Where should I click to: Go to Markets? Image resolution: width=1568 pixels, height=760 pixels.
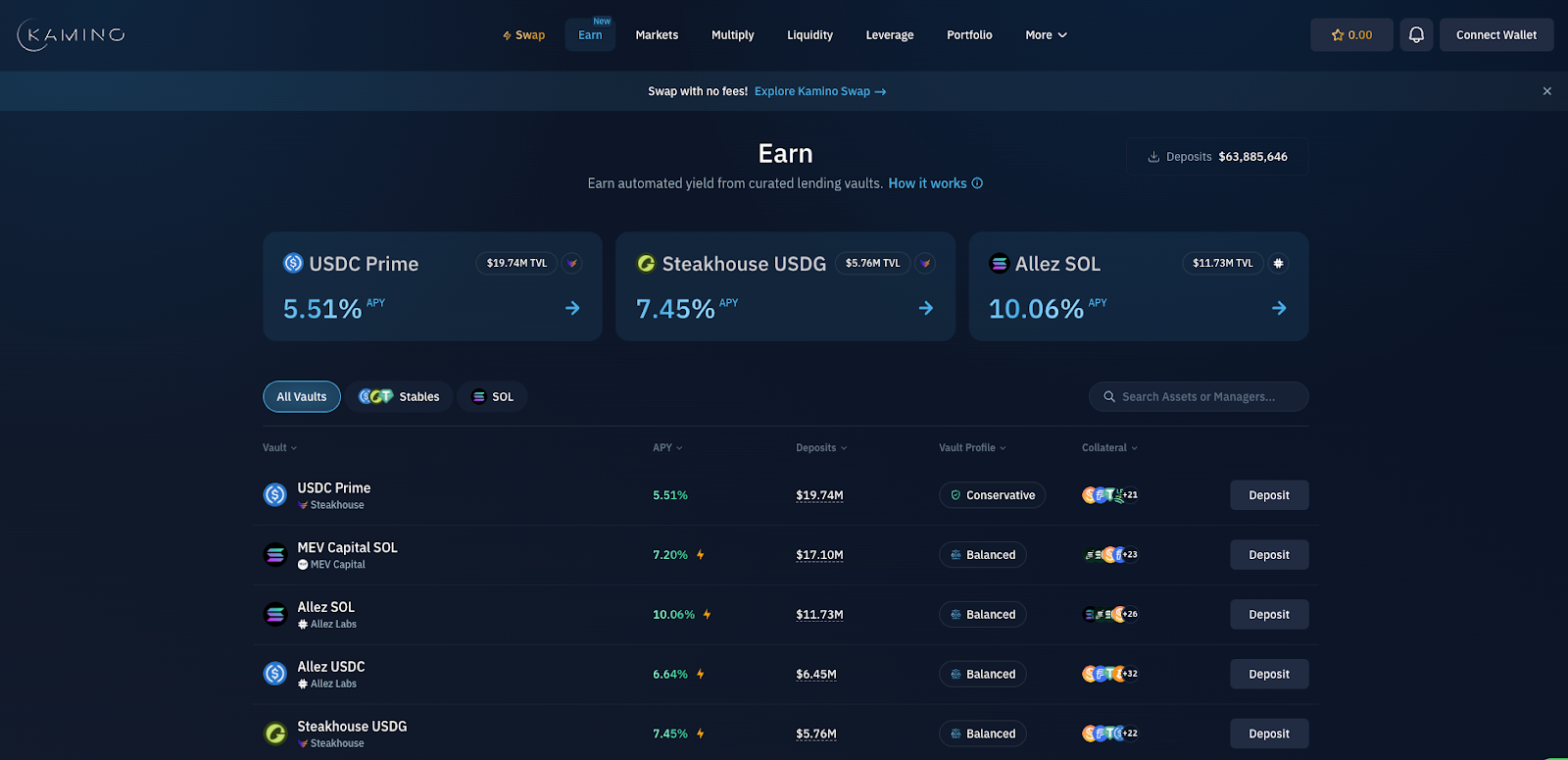pyautogui.click(x=657, y=35)
